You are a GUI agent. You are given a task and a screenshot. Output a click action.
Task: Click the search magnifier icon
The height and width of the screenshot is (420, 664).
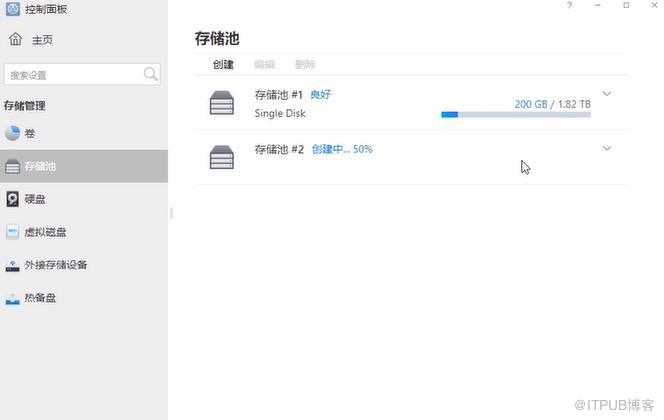coord(150,74)
